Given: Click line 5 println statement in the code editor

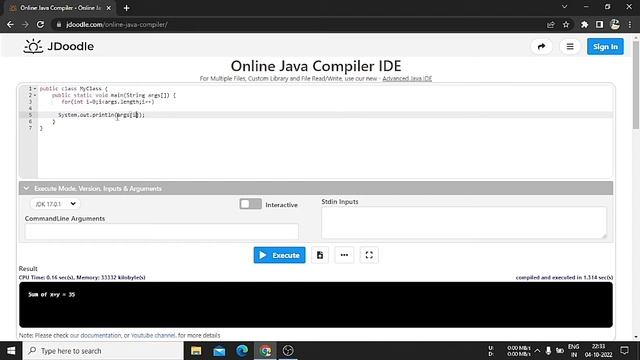Looking at the screenshot, I should pos(101,115).
